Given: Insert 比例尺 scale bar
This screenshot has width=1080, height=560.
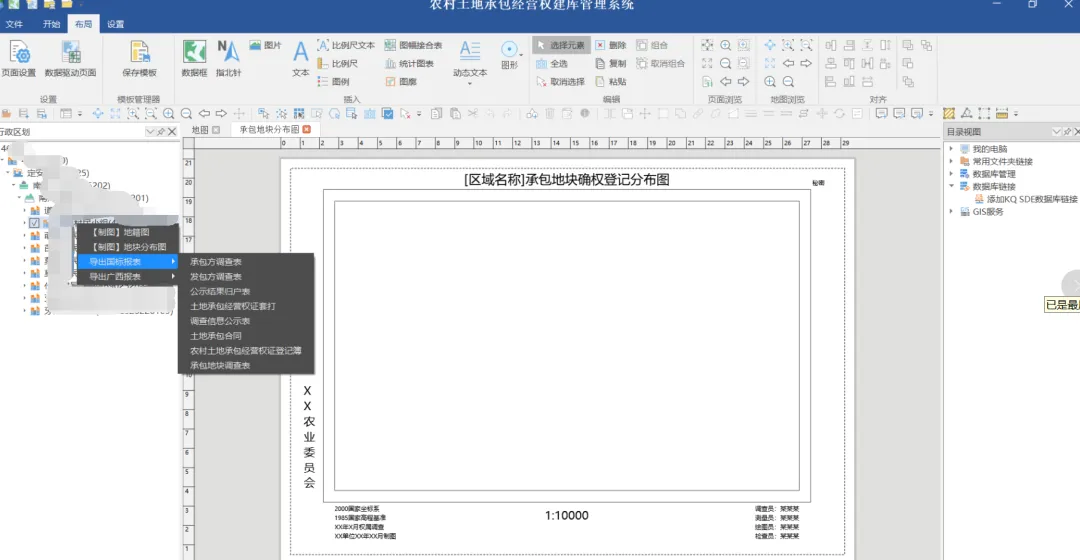Looking at the screenshot, I should pyautogui.click(x=338, y=63).
